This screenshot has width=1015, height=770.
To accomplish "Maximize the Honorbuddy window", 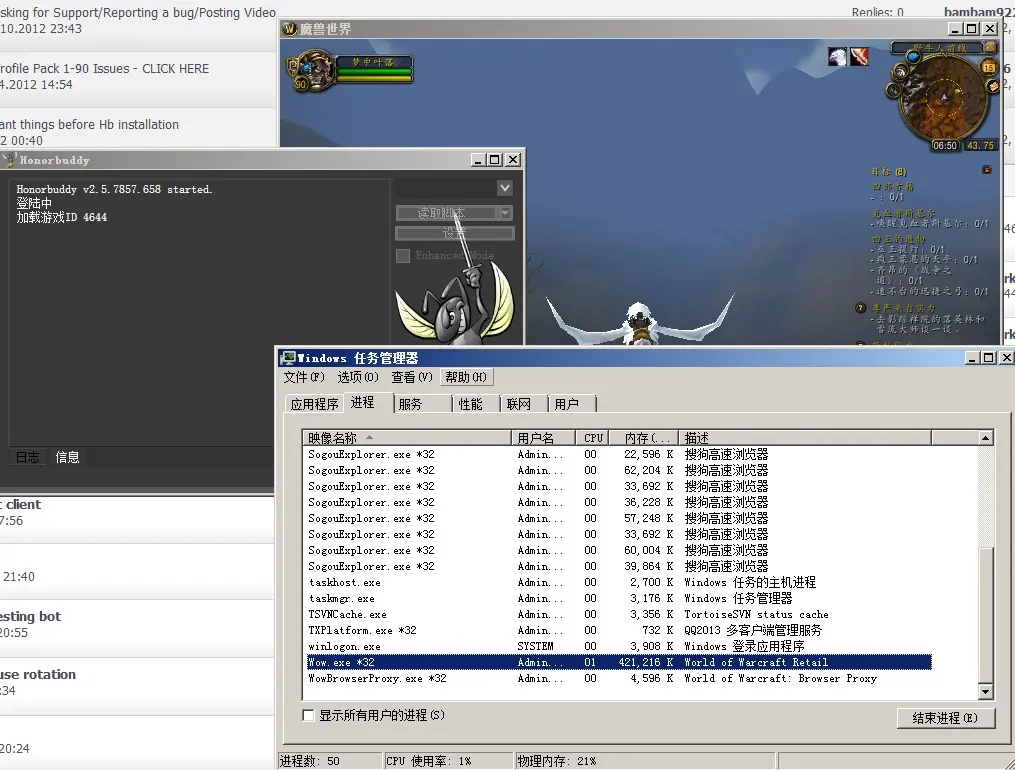I will pyautogui.click(x=495, y=160).
